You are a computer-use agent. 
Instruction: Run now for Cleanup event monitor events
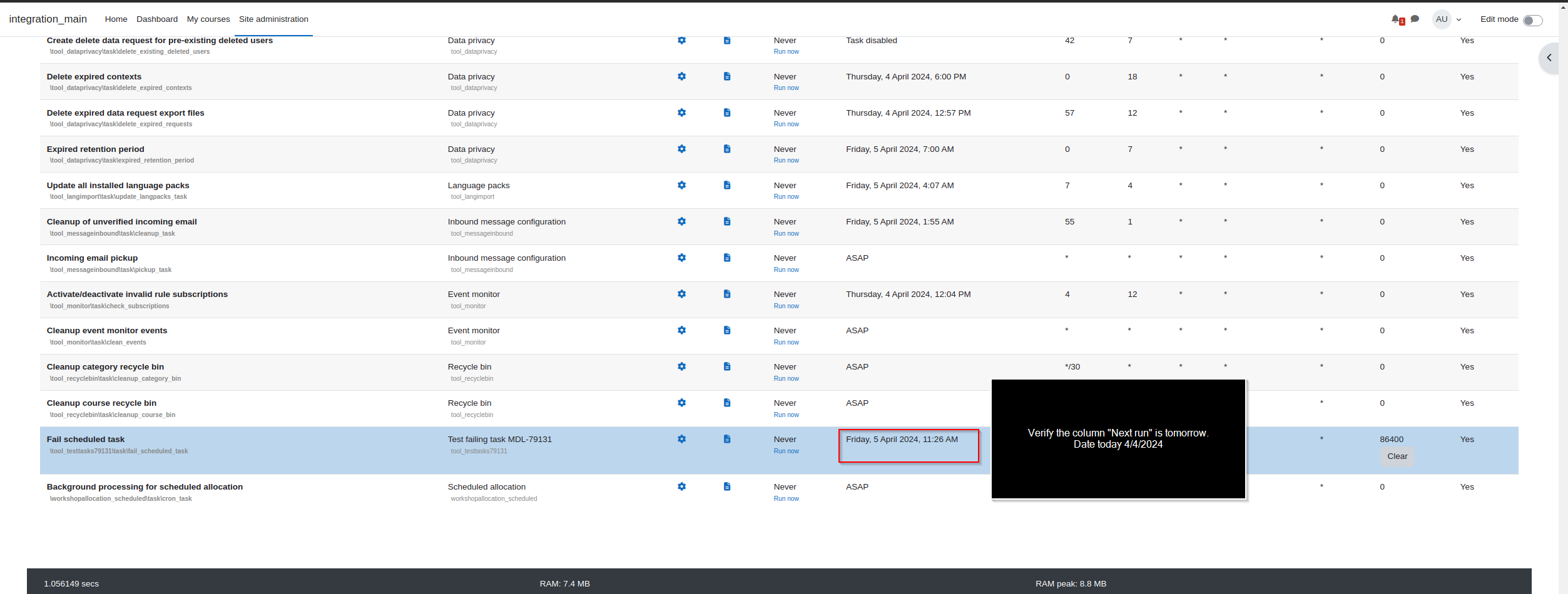pyautogui.click(x=786, y=343)
